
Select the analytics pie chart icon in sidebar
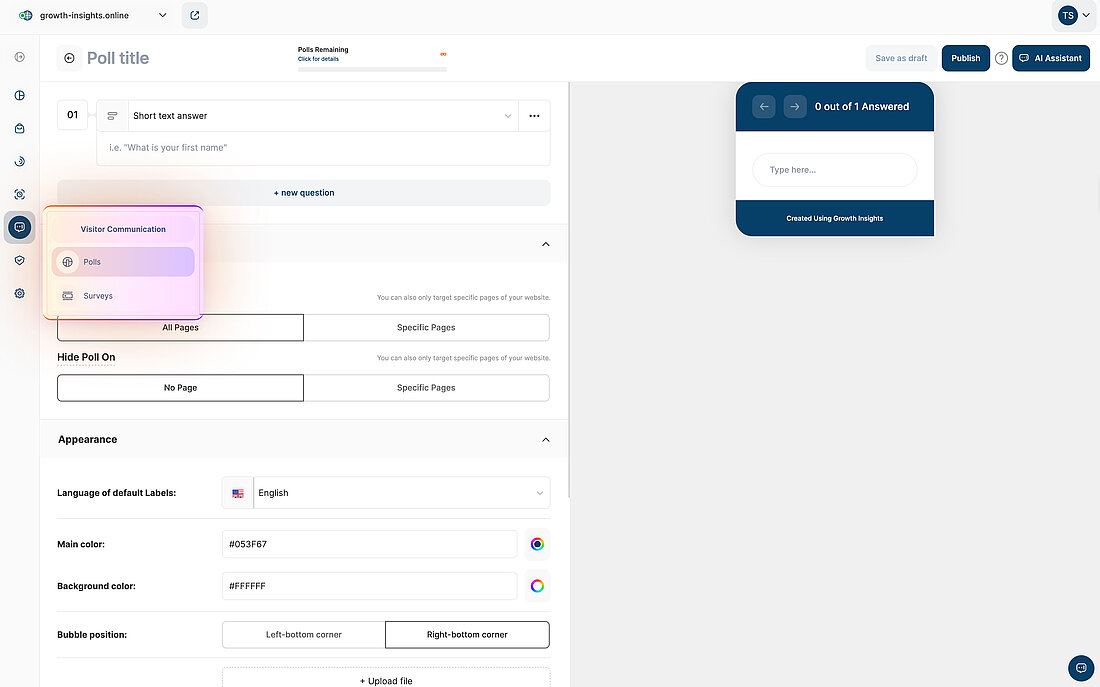click(19, 95)
